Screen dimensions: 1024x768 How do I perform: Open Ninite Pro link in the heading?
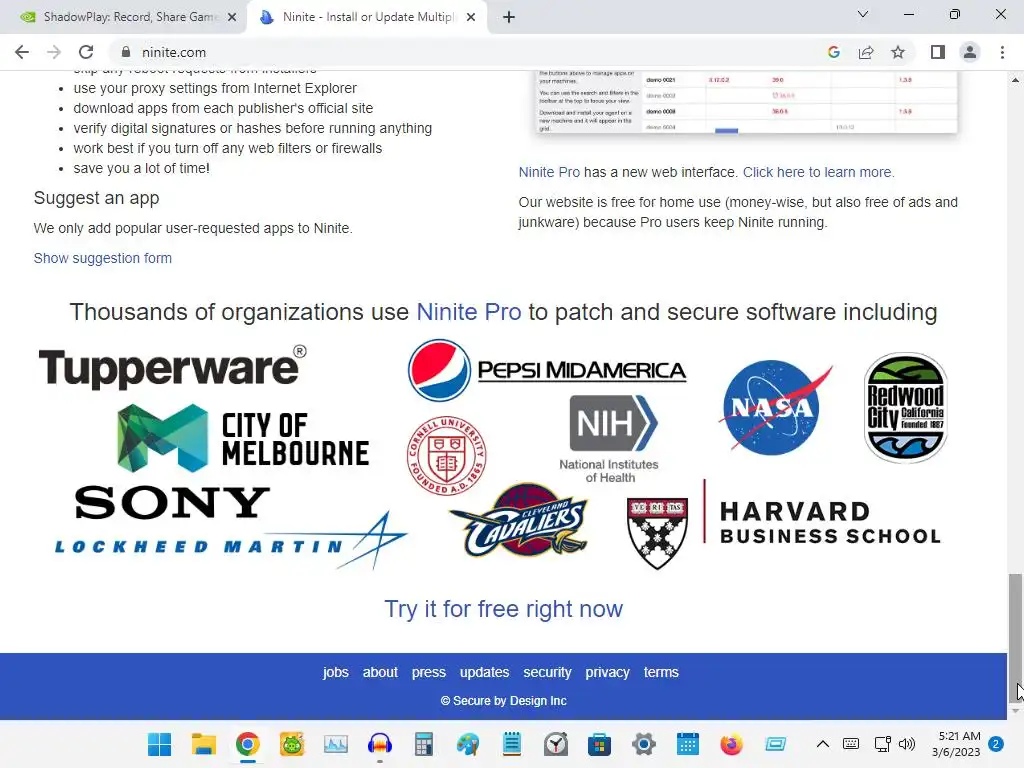tap(468, 312)
